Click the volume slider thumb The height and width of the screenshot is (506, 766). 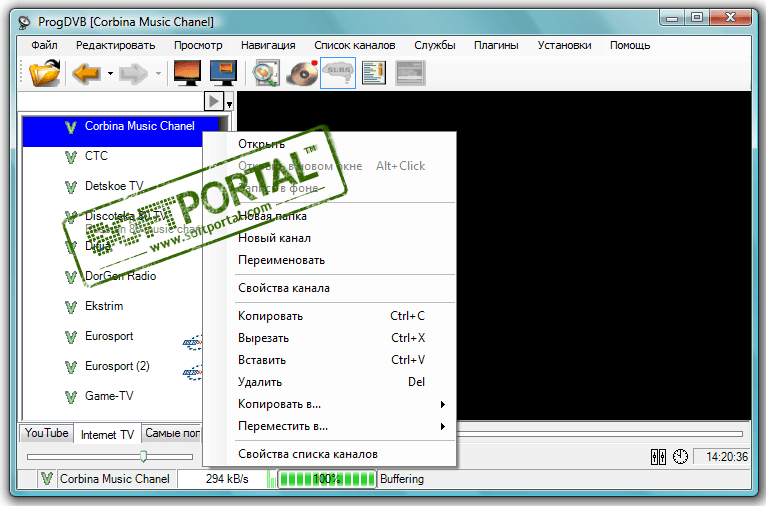point(143,456)
